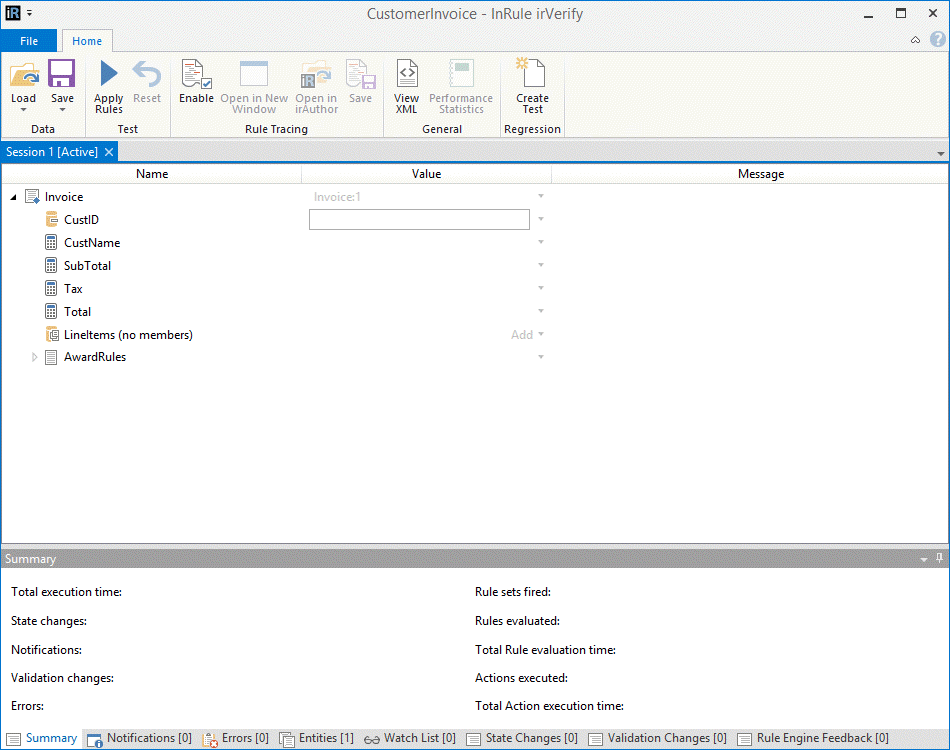The image size is (950, 750).
Task: Select the SubTotal field row
Action: pyautogui.click(x=87, y=266)
